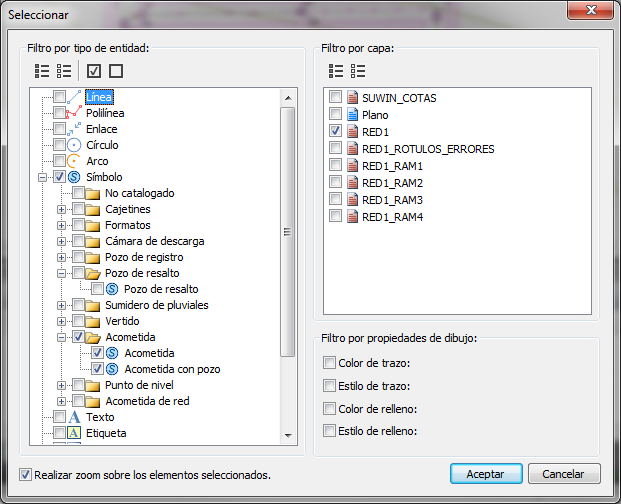Image resolution: width=621 pixels, height=504 pixels.
Task: Select the Acometida de red label
Action: (x=147, y=401)
